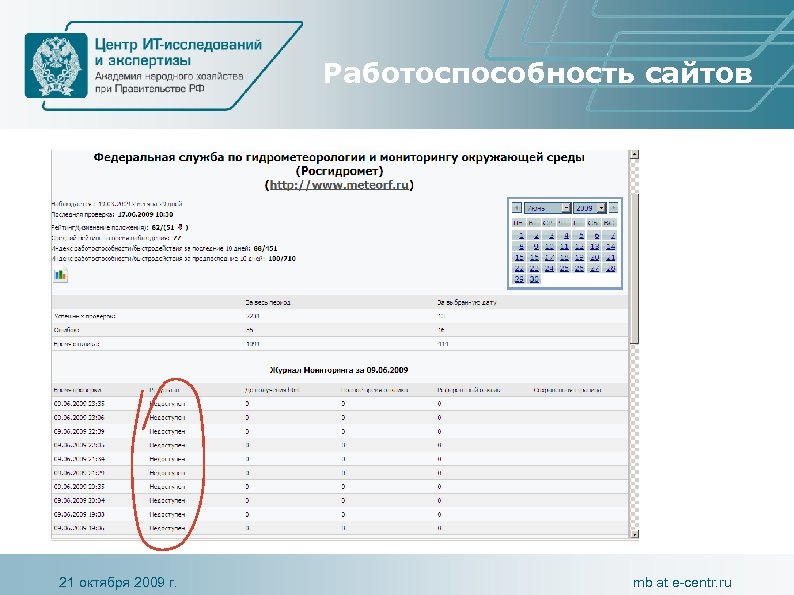Click the 09.06.2009 22:09 timestamp
Screen dimensions: 794x595
(x=78, y=431)
